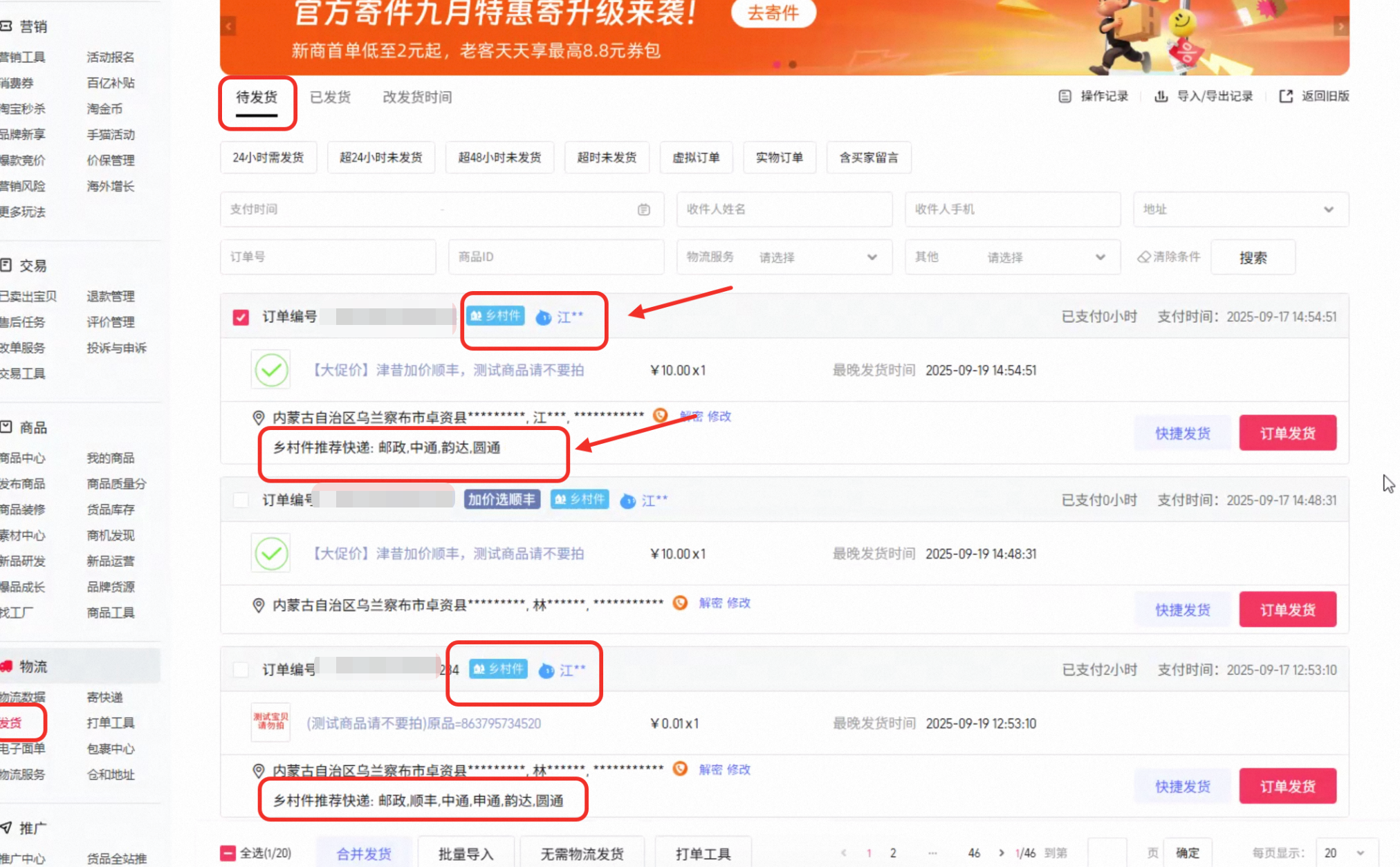The width and height of the screenshot is (1400, 867).
Task: Open 退款管理 in sidebar
Action: (x=111, y=296)
